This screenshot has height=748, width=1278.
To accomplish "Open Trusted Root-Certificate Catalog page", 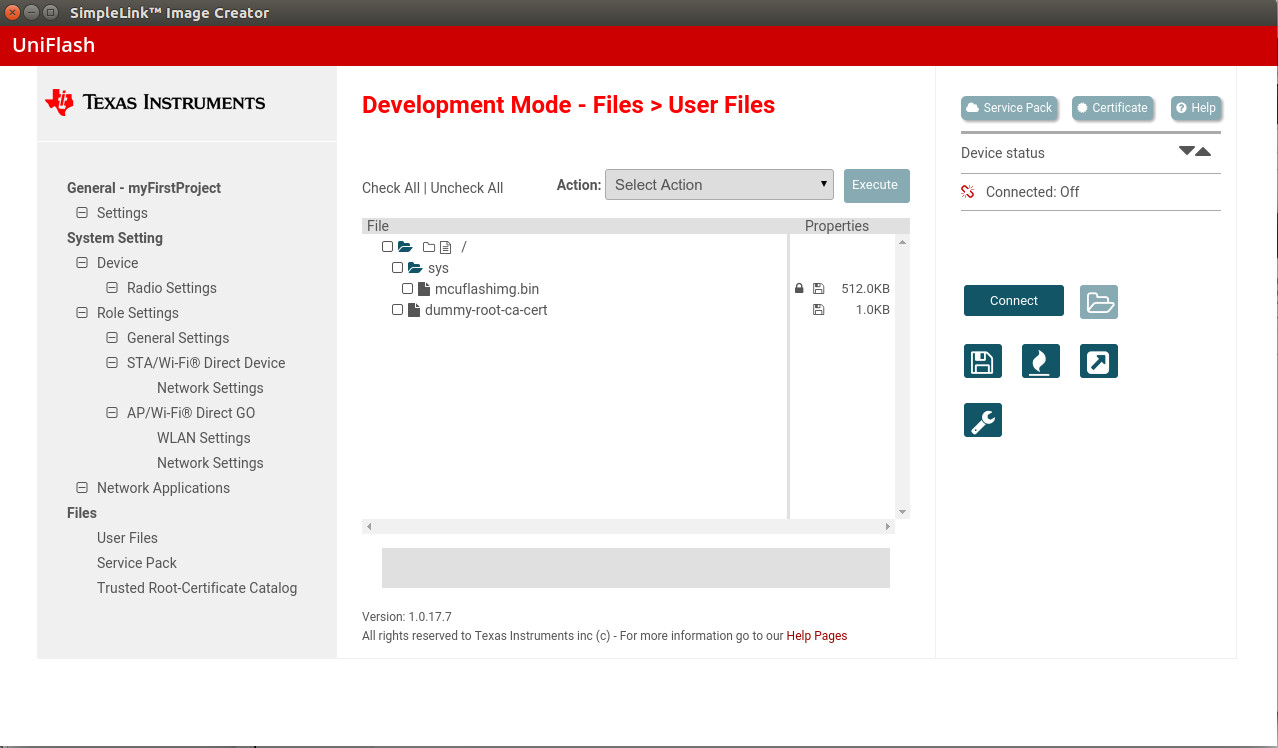I will click(x=197, y=588).
